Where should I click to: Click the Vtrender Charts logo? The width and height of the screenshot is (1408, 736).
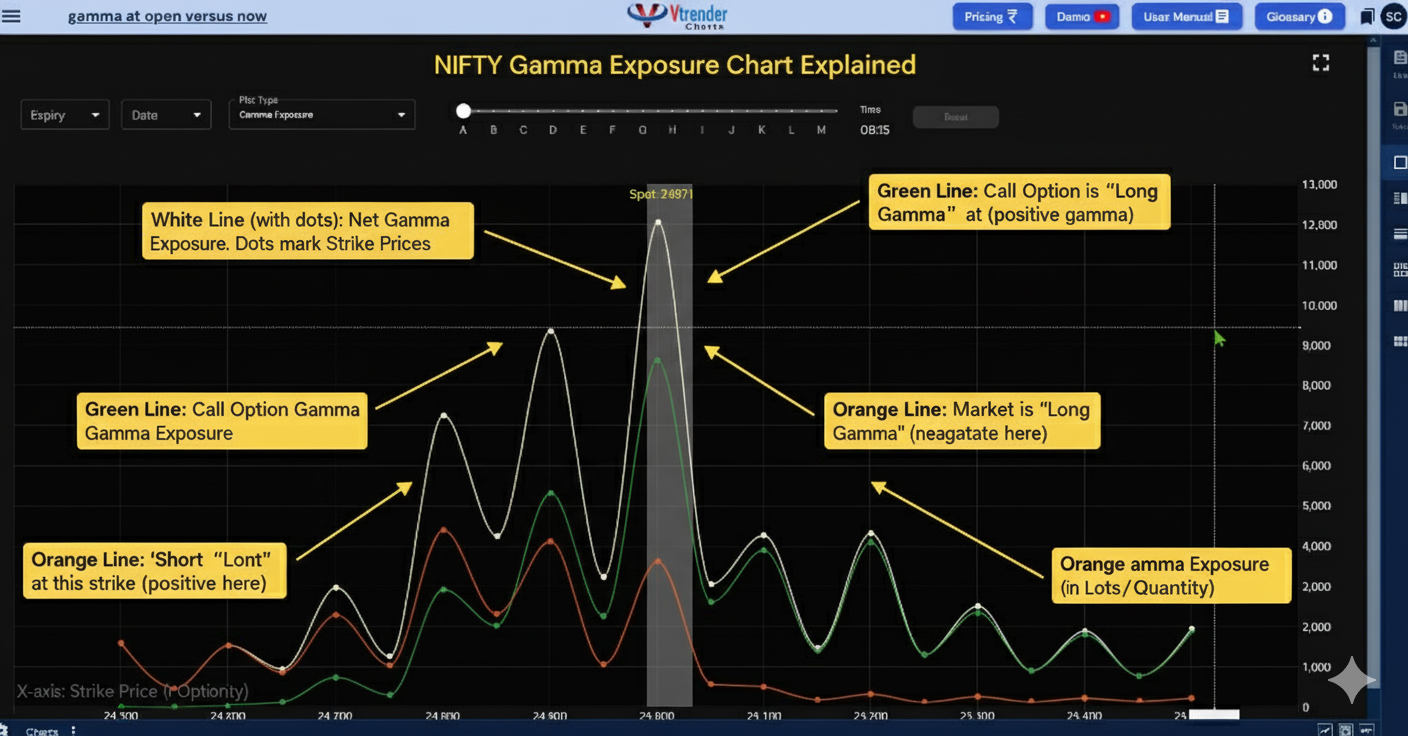click(675, 15)
